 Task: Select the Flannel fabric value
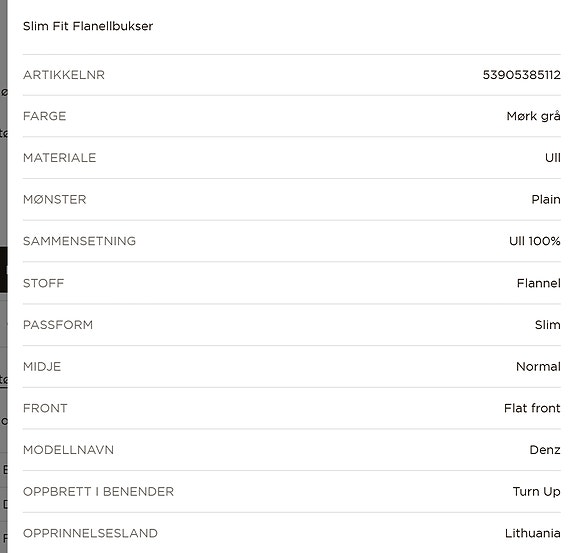coord(539,283)
